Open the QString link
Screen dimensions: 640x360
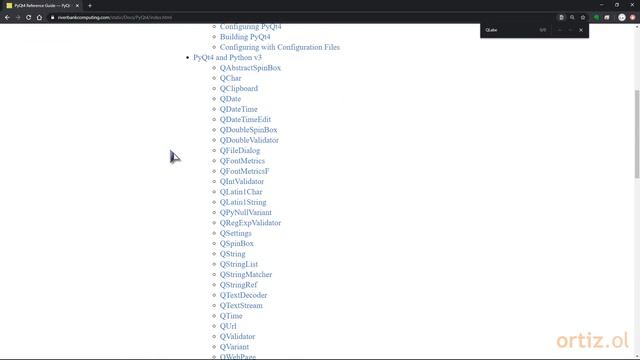(233, 254)
